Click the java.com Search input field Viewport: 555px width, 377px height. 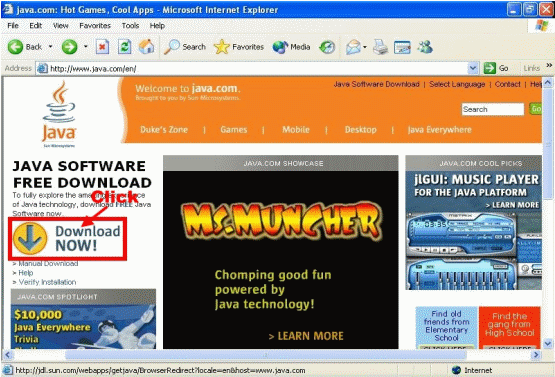[492, 109]
